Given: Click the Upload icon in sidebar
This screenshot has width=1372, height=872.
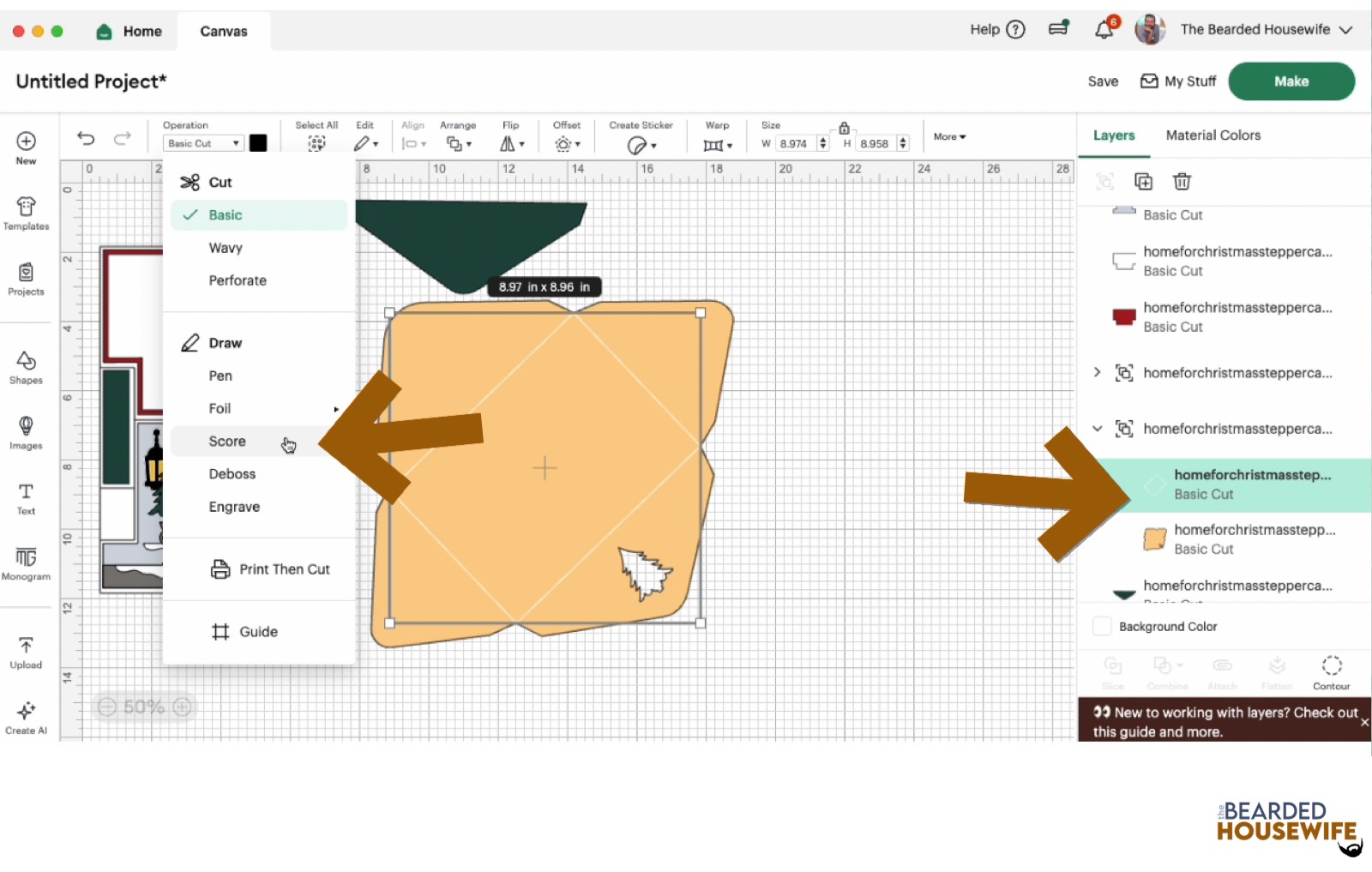Looking at the screenshot, I should (26, 652).
